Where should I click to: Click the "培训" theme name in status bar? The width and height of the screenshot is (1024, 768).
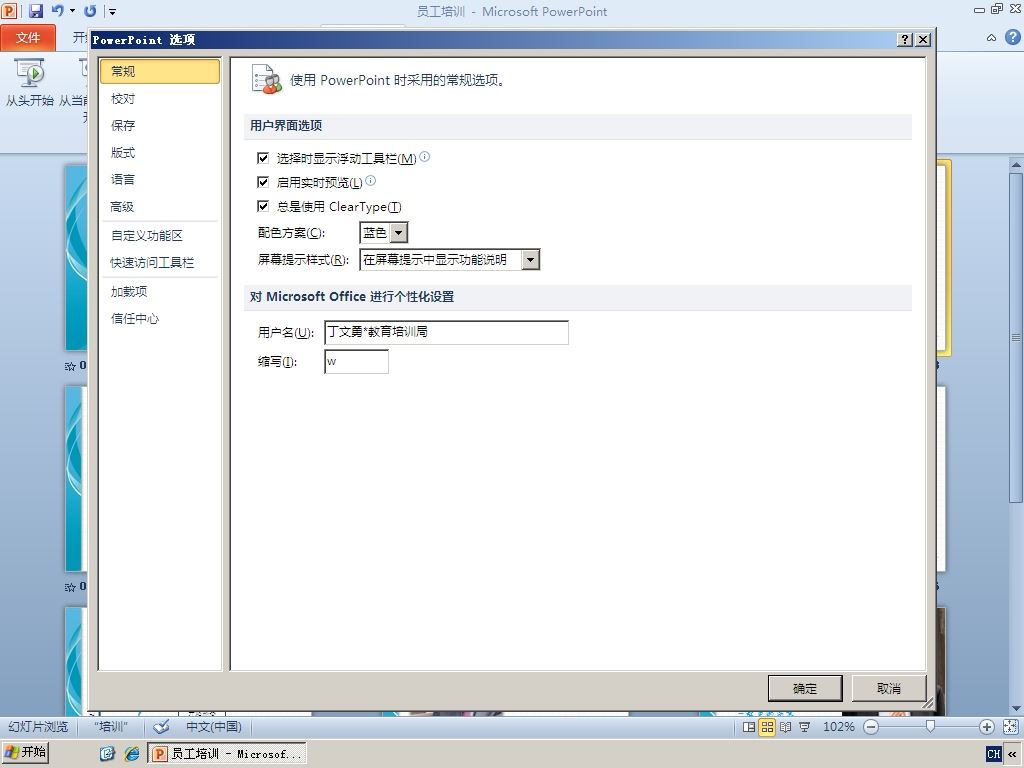click(x=111, y=727)
